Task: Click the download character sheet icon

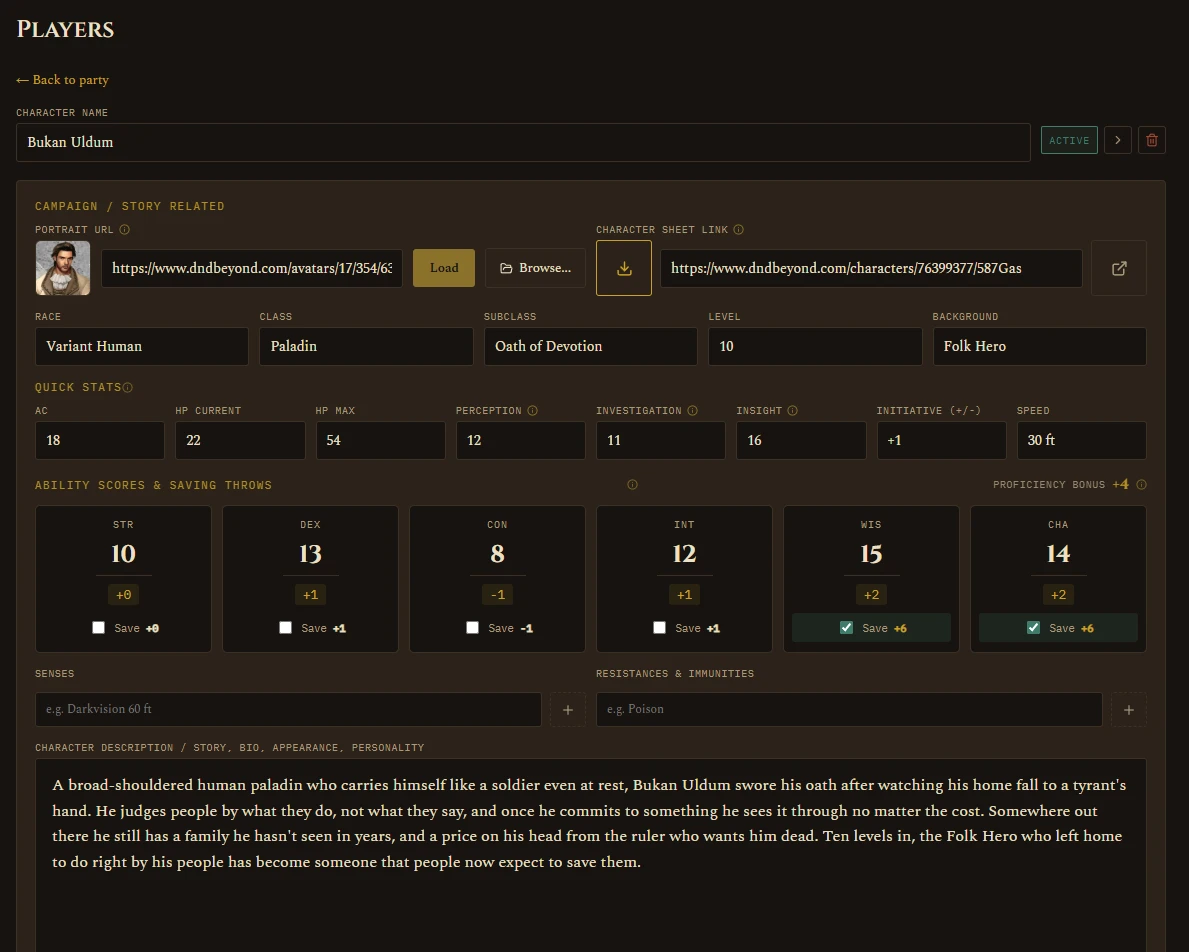Action: [x=623, y=269]
